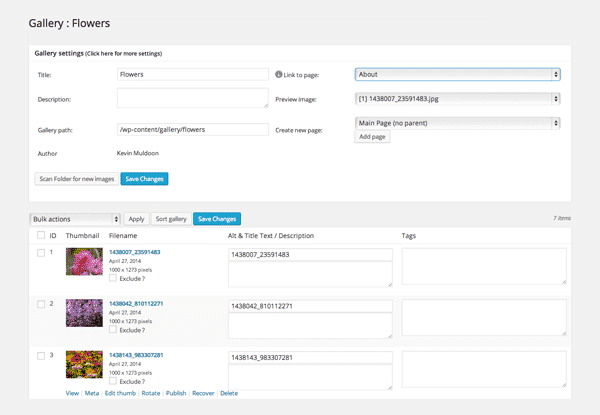Click the Scan Folder for new images button
Viewport: 600px width, 415px height.
pos(77,179)
